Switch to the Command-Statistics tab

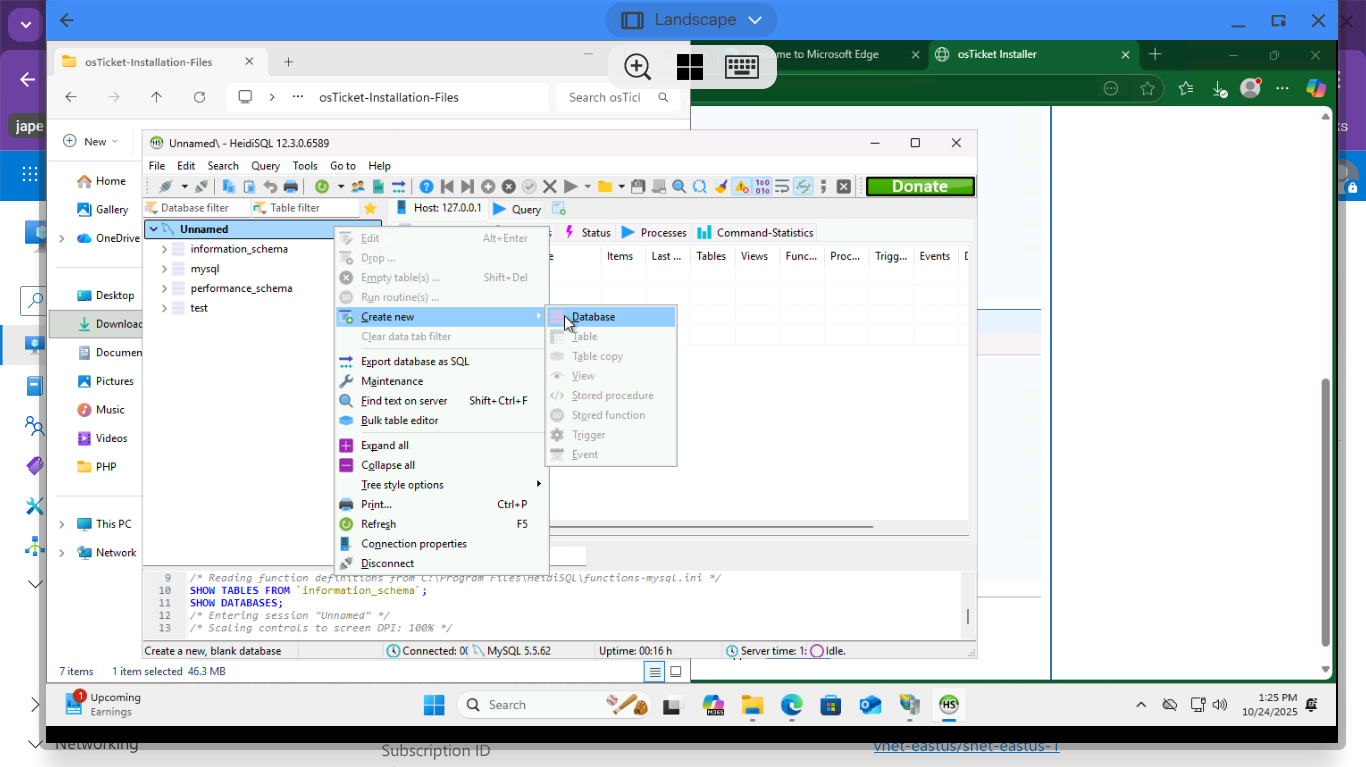click(756, 233)
